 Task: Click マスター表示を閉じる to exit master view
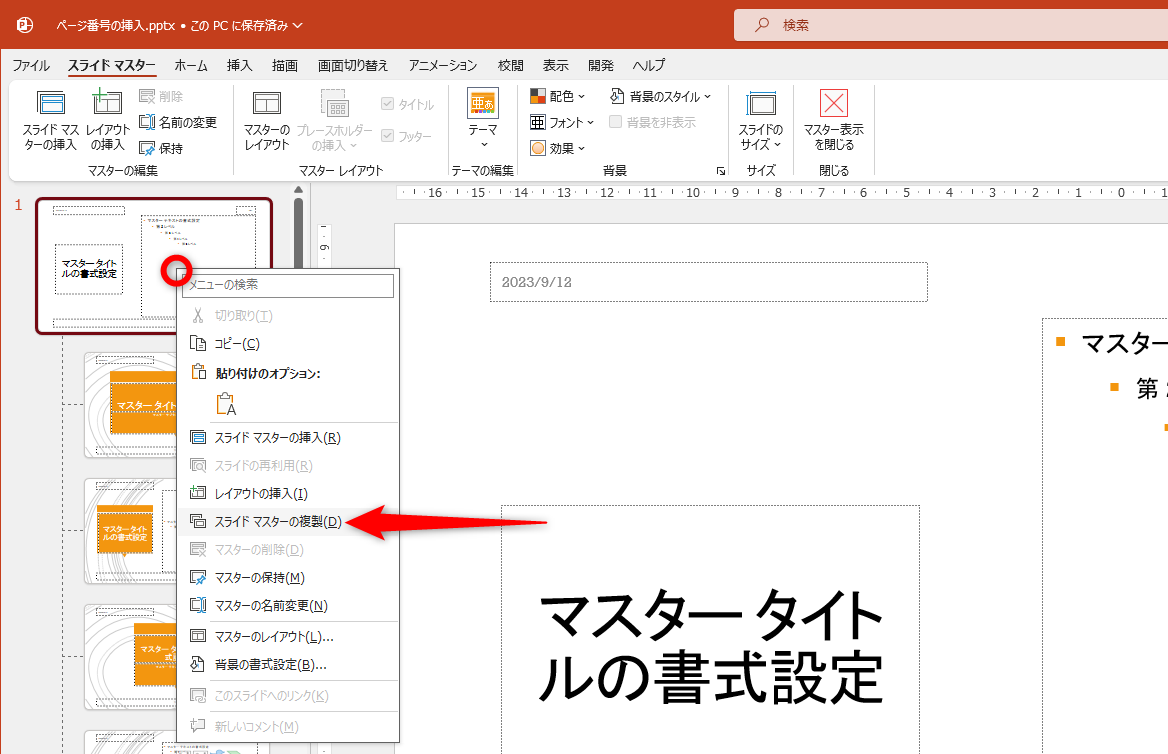(x=833, y=118)
